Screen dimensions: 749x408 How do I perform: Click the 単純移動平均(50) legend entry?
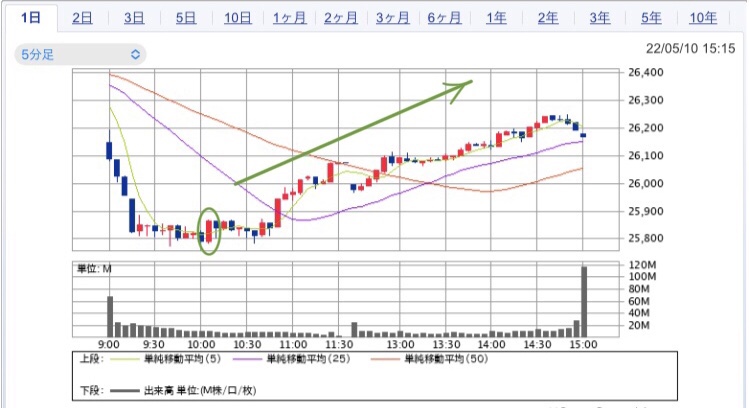[446, 359]
